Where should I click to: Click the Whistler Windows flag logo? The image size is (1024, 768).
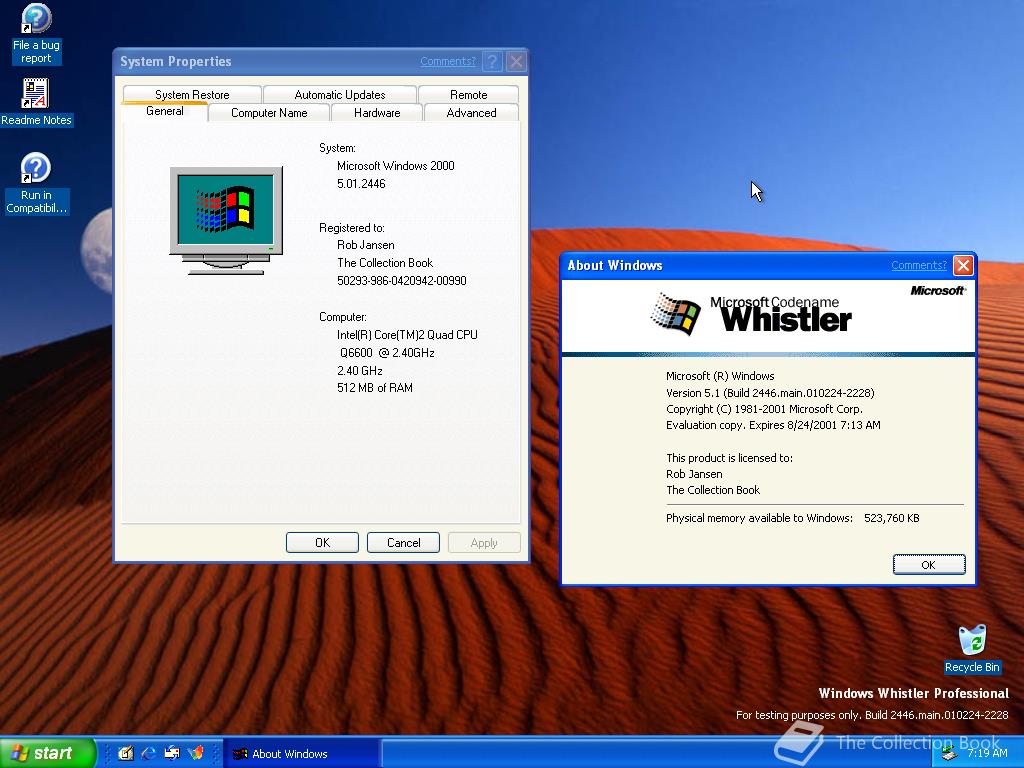(675, 314)
